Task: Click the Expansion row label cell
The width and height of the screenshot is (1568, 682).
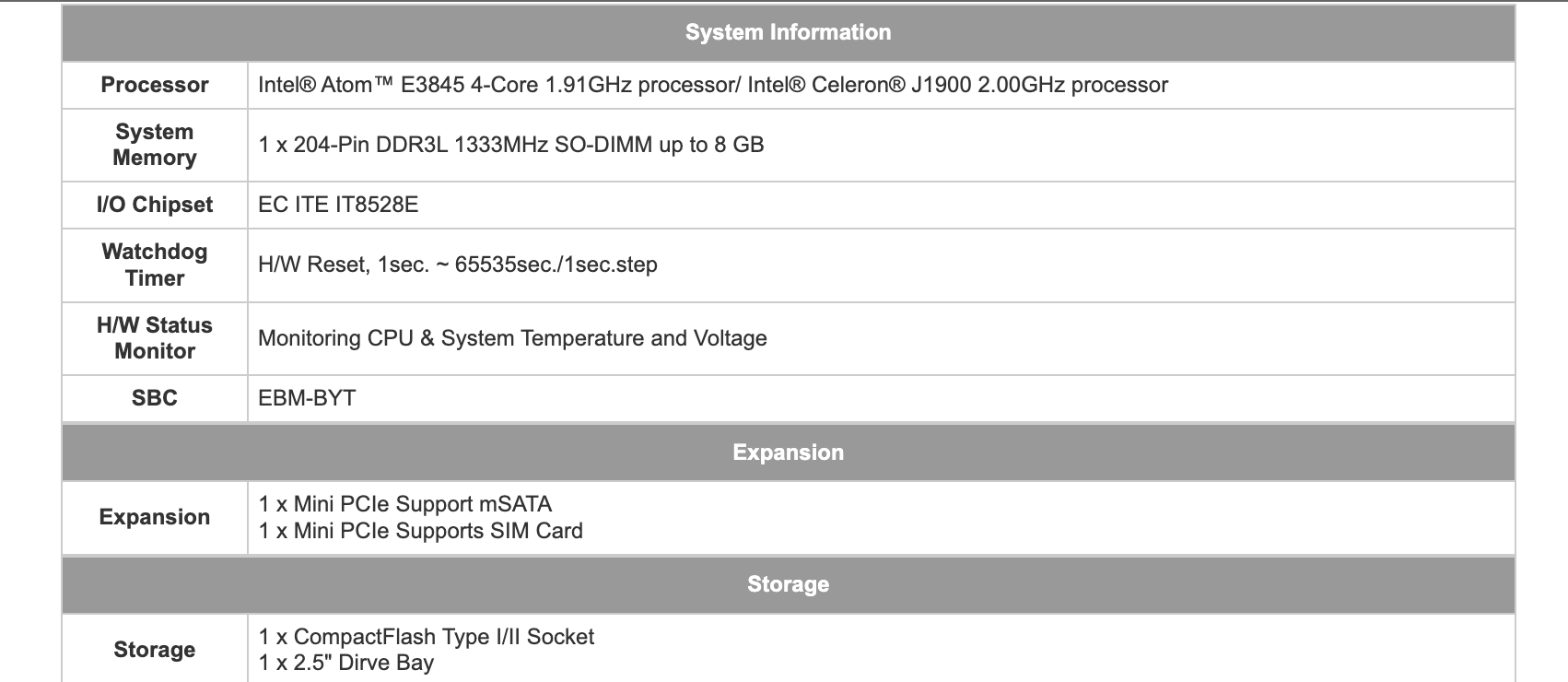Action: (x=155, y=517)
